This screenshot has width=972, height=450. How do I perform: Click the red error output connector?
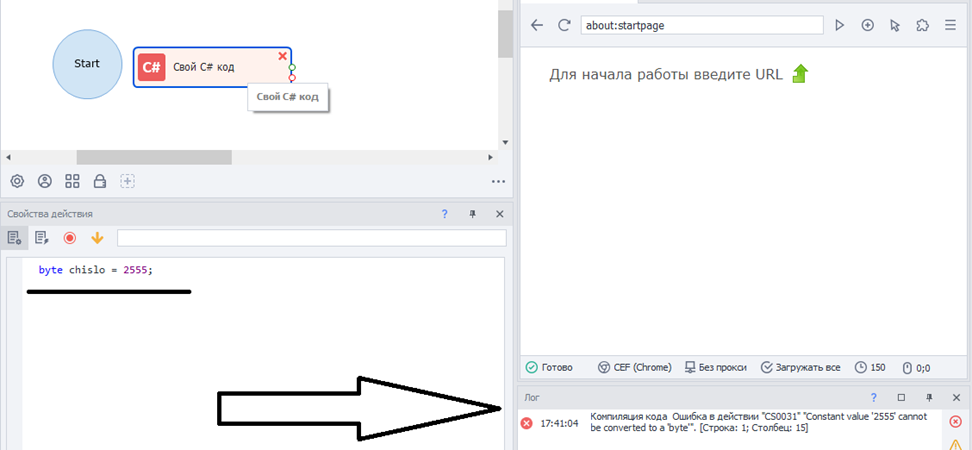(x=292, y=77)
